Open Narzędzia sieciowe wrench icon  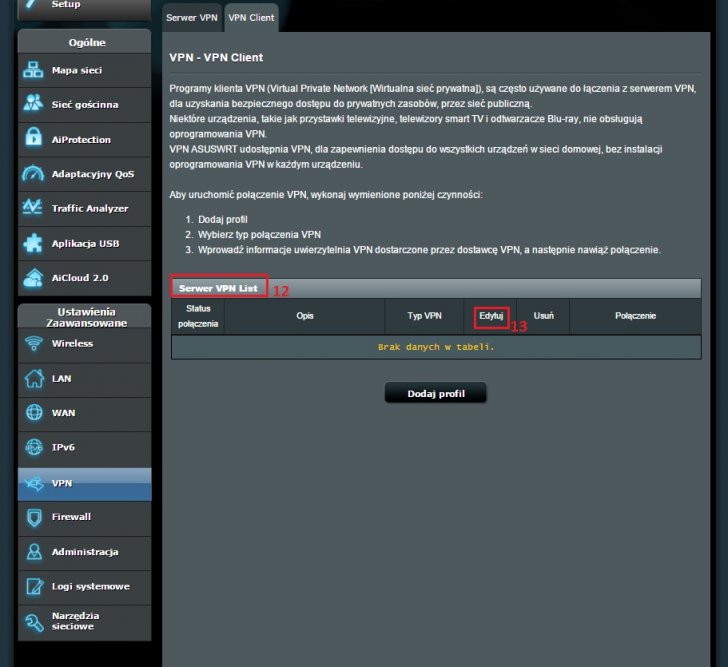point(34,622)
